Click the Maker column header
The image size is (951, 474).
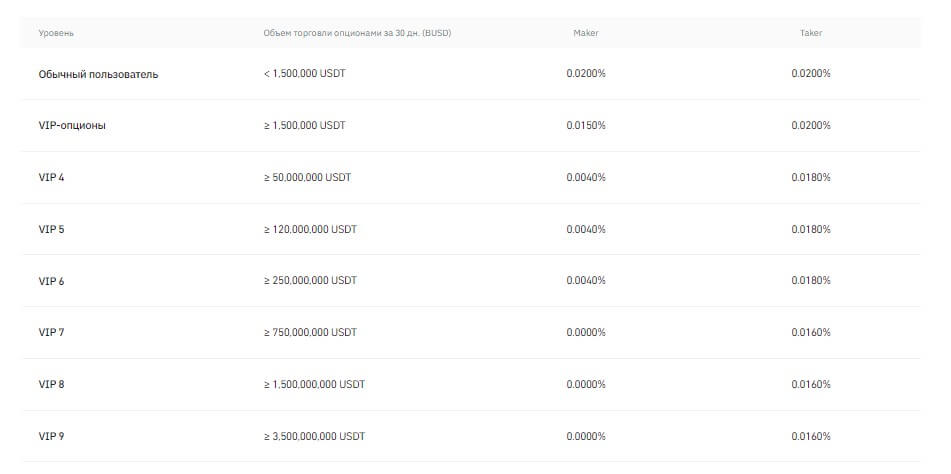pyautogui.click(x=586, y=33)
